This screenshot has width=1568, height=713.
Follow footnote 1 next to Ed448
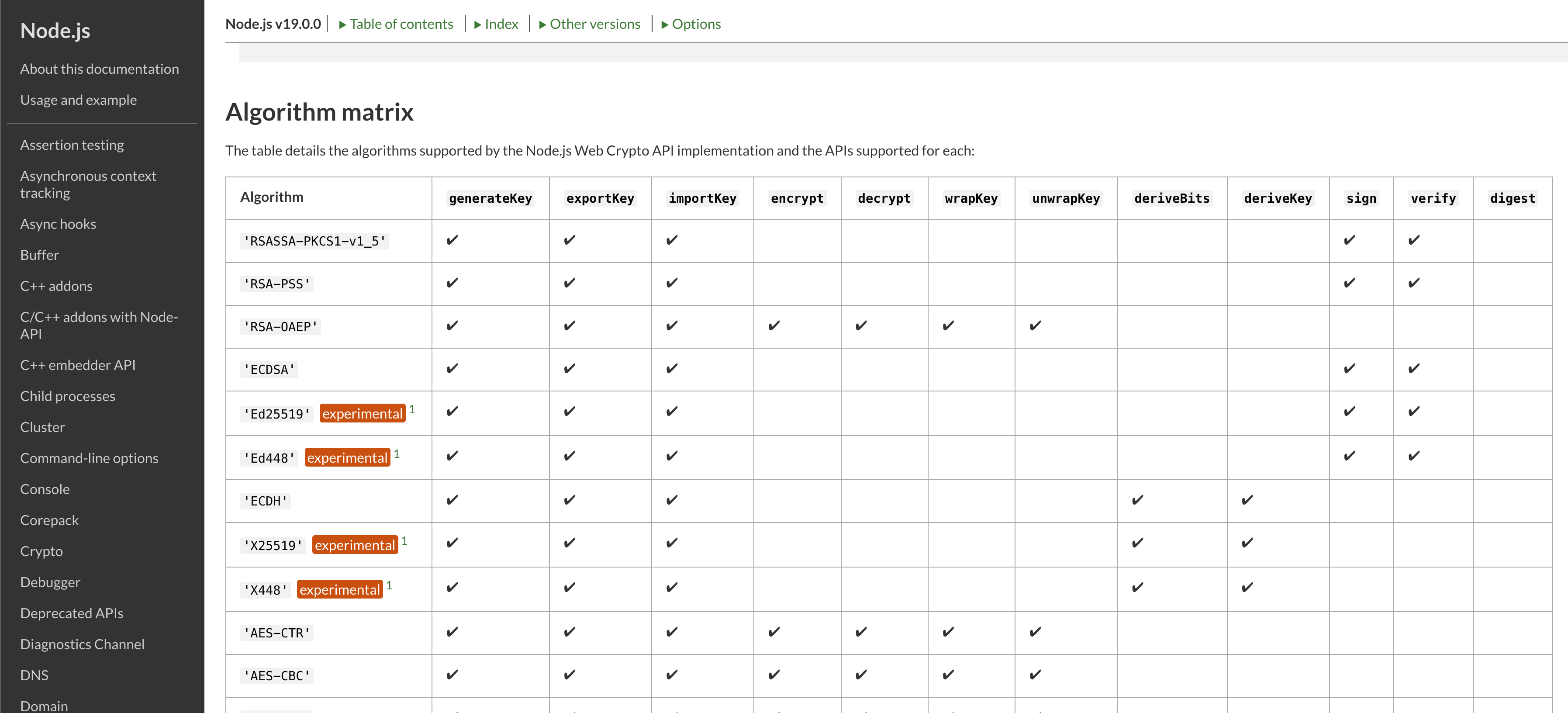pyautogui.click(x=397, y=453)
